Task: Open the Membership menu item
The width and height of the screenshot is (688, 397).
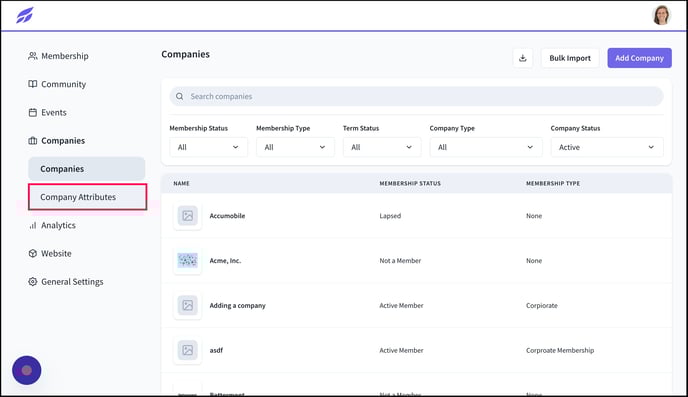Action: [64, 56]
